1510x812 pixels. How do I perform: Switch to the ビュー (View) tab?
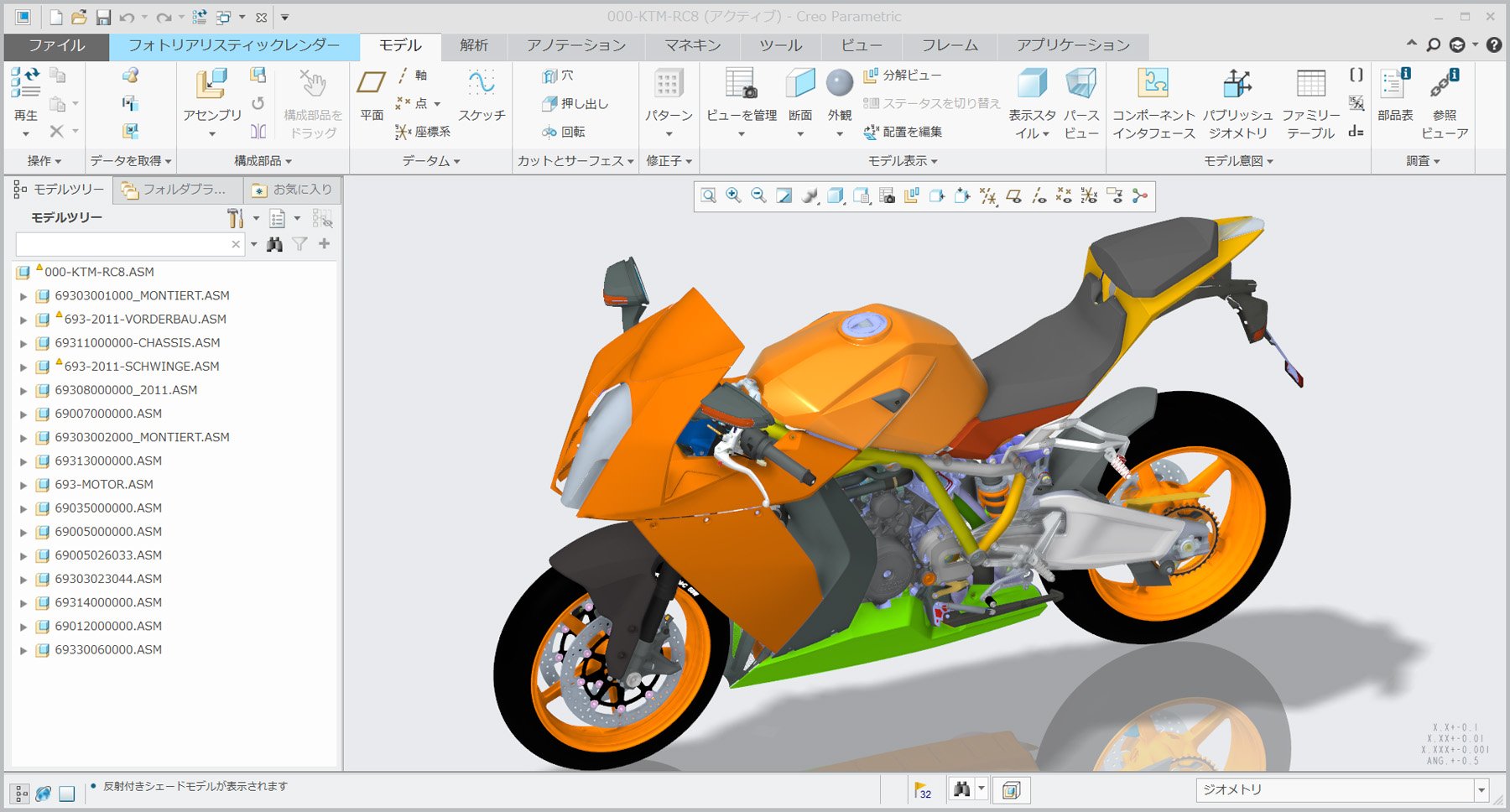pos(862,46)
